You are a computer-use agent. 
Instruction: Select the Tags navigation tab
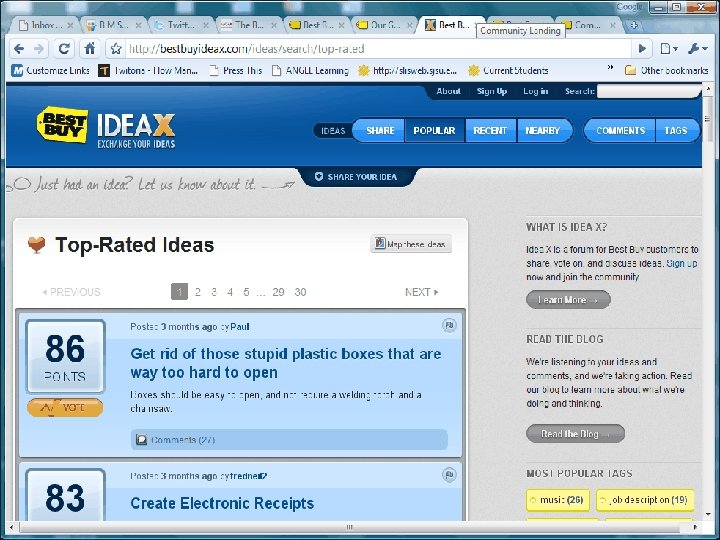tap(676, 130)
